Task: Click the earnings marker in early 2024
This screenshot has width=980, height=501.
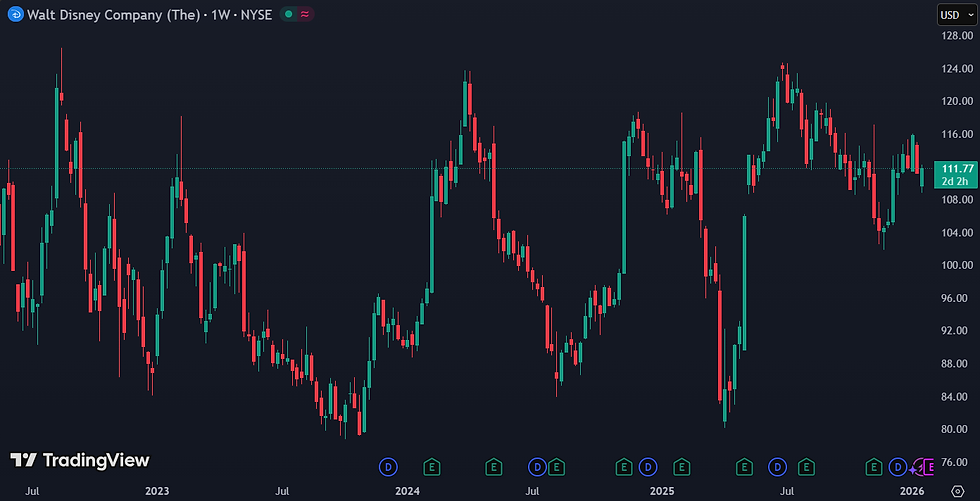Action: tap(431, 466)
